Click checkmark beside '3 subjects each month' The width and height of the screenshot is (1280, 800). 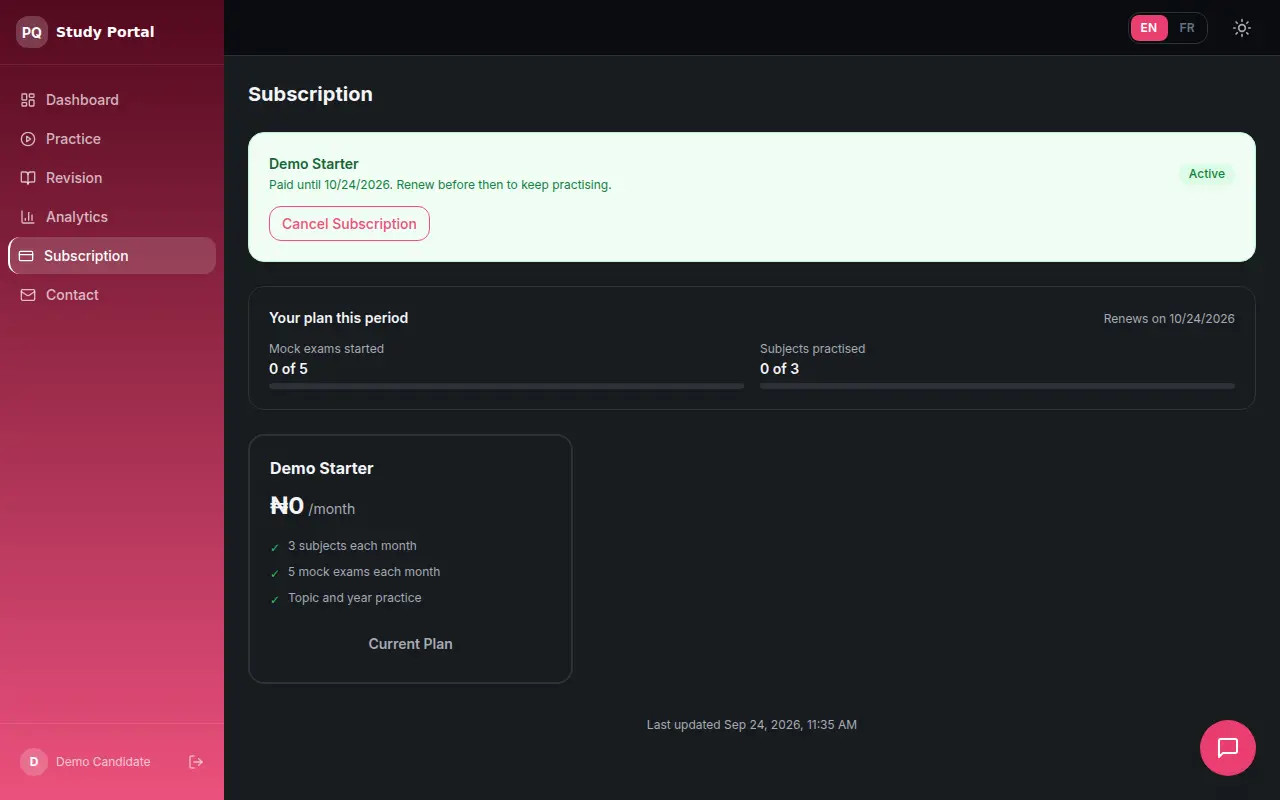click(x=275, y=547)
